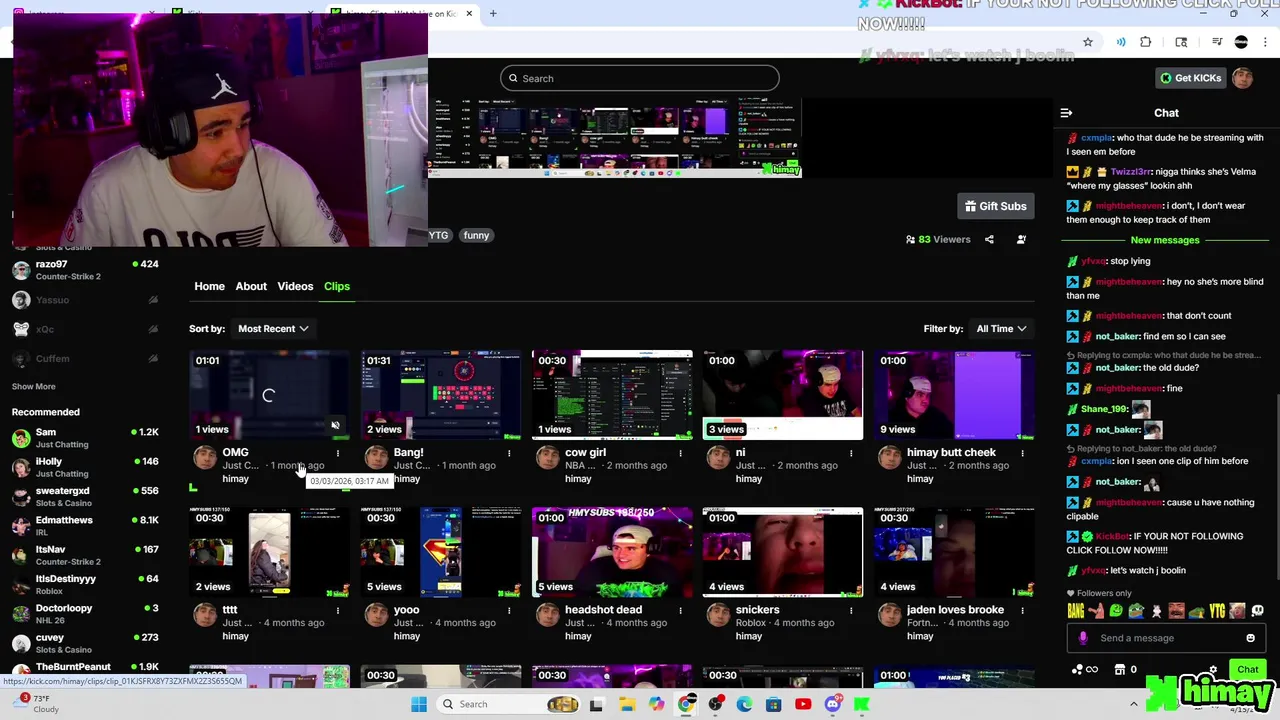
Task: Open razo97 channel in sidebar
Action: pos(85,270)
